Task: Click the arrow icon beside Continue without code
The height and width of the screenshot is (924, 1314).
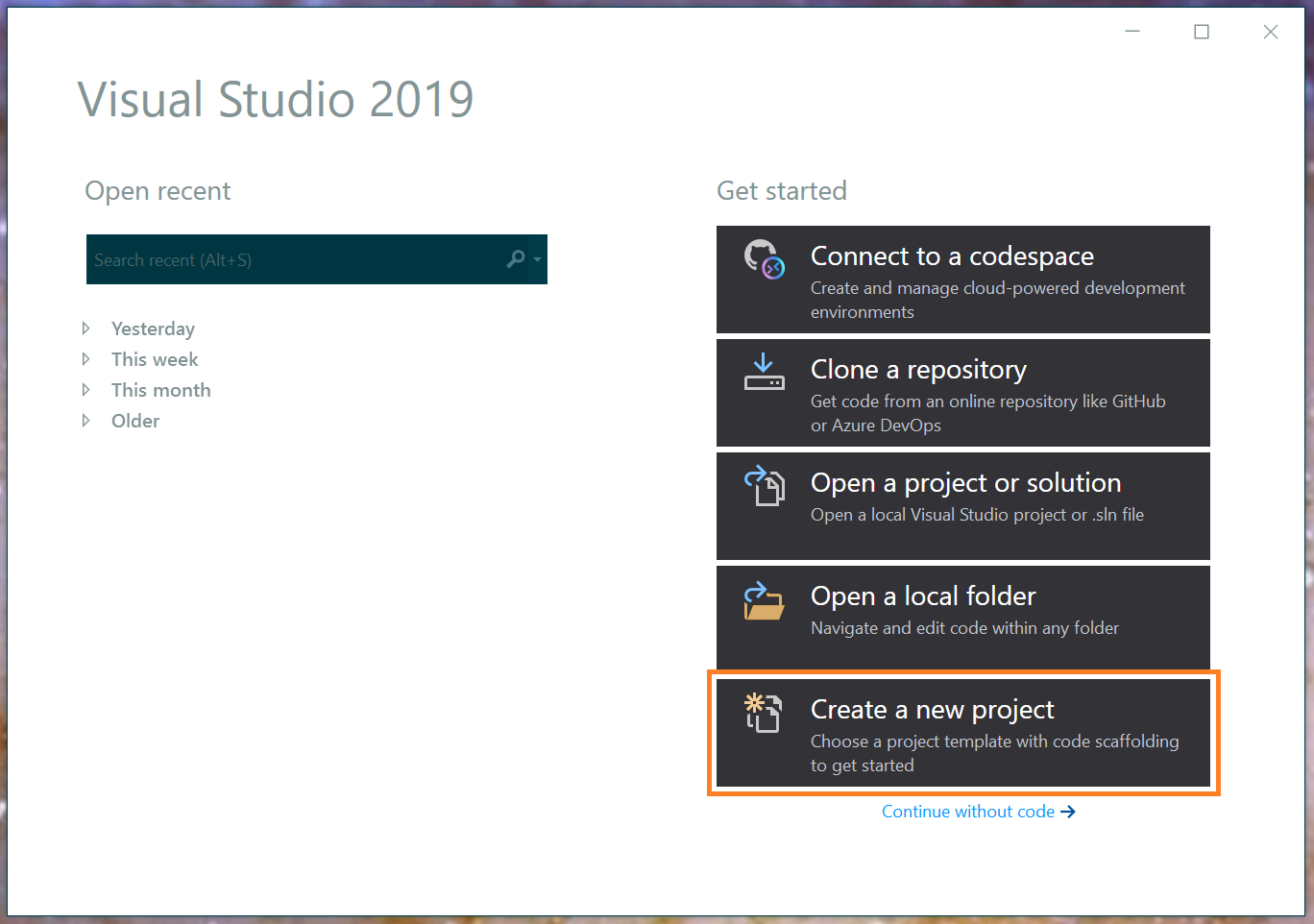Action: click(x=1068, y=812)
